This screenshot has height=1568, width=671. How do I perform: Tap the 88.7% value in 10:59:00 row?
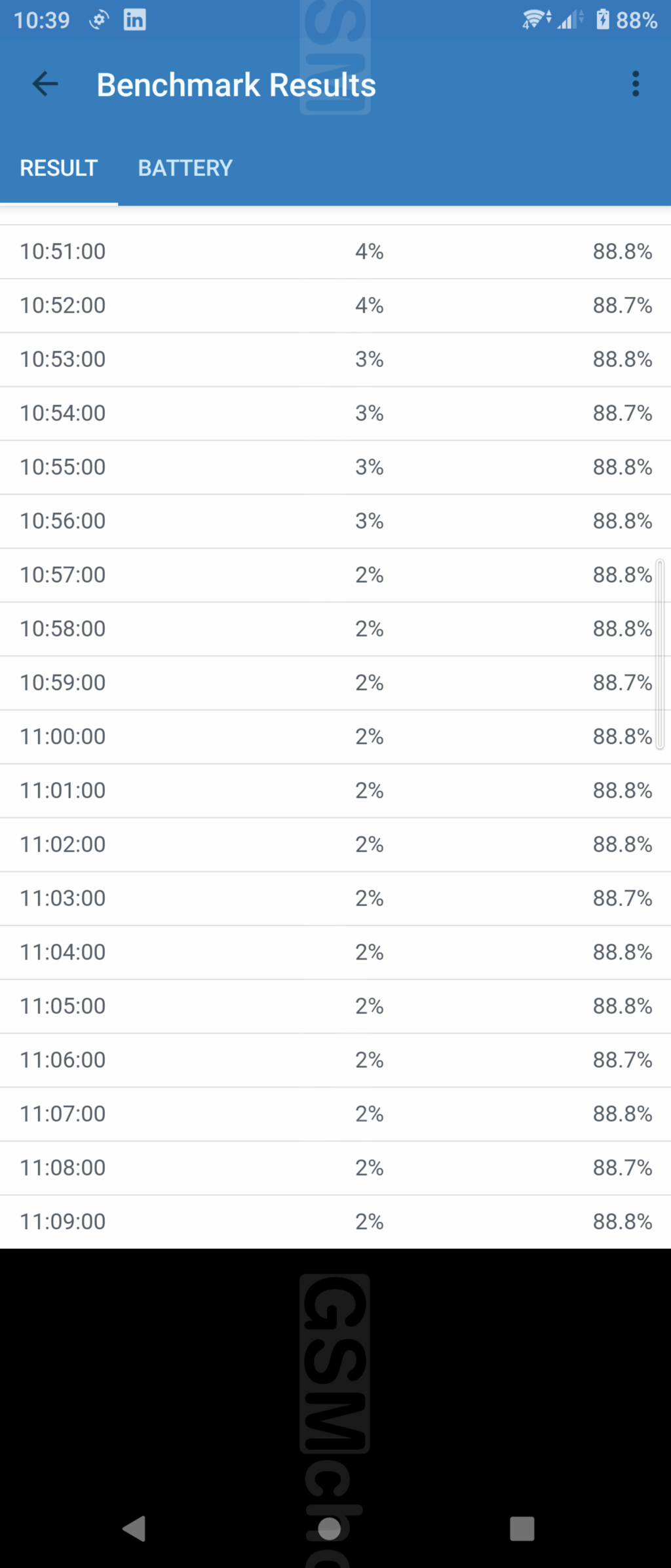pos(622,683)
